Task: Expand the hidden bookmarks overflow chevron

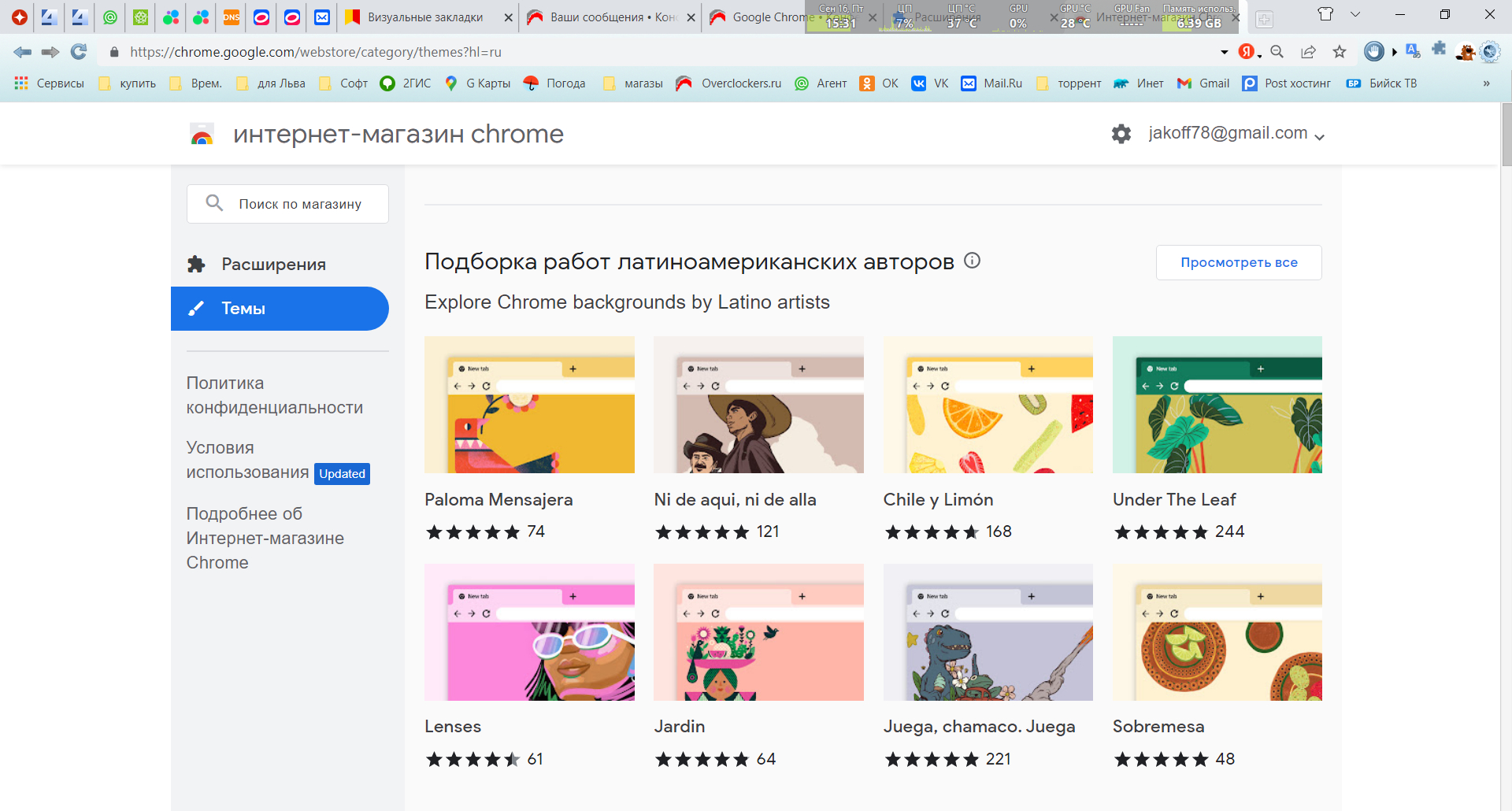Action: coord(1486,83)
